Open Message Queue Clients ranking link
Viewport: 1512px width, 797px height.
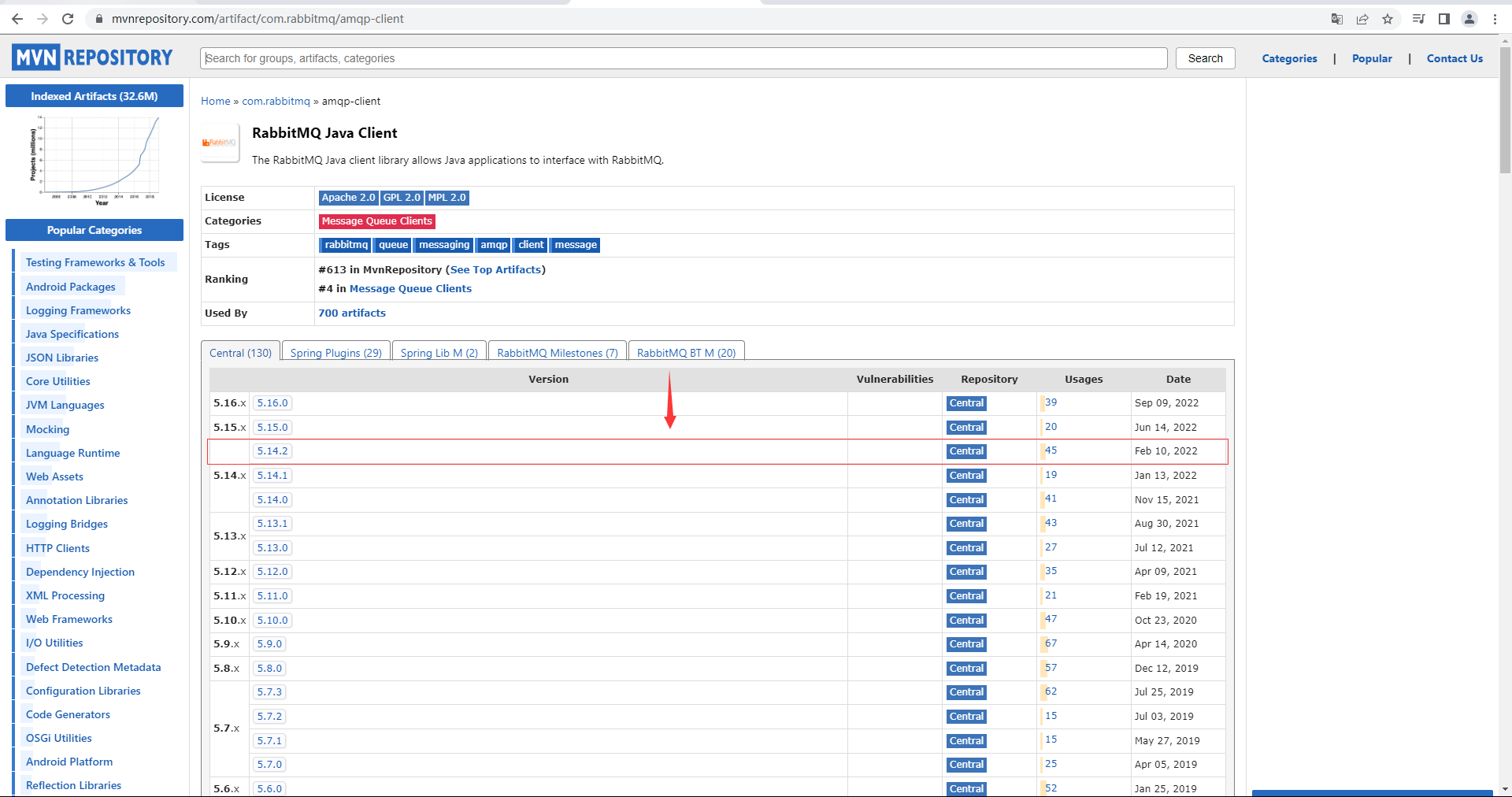pyautogui.click(x=410, y=288)
